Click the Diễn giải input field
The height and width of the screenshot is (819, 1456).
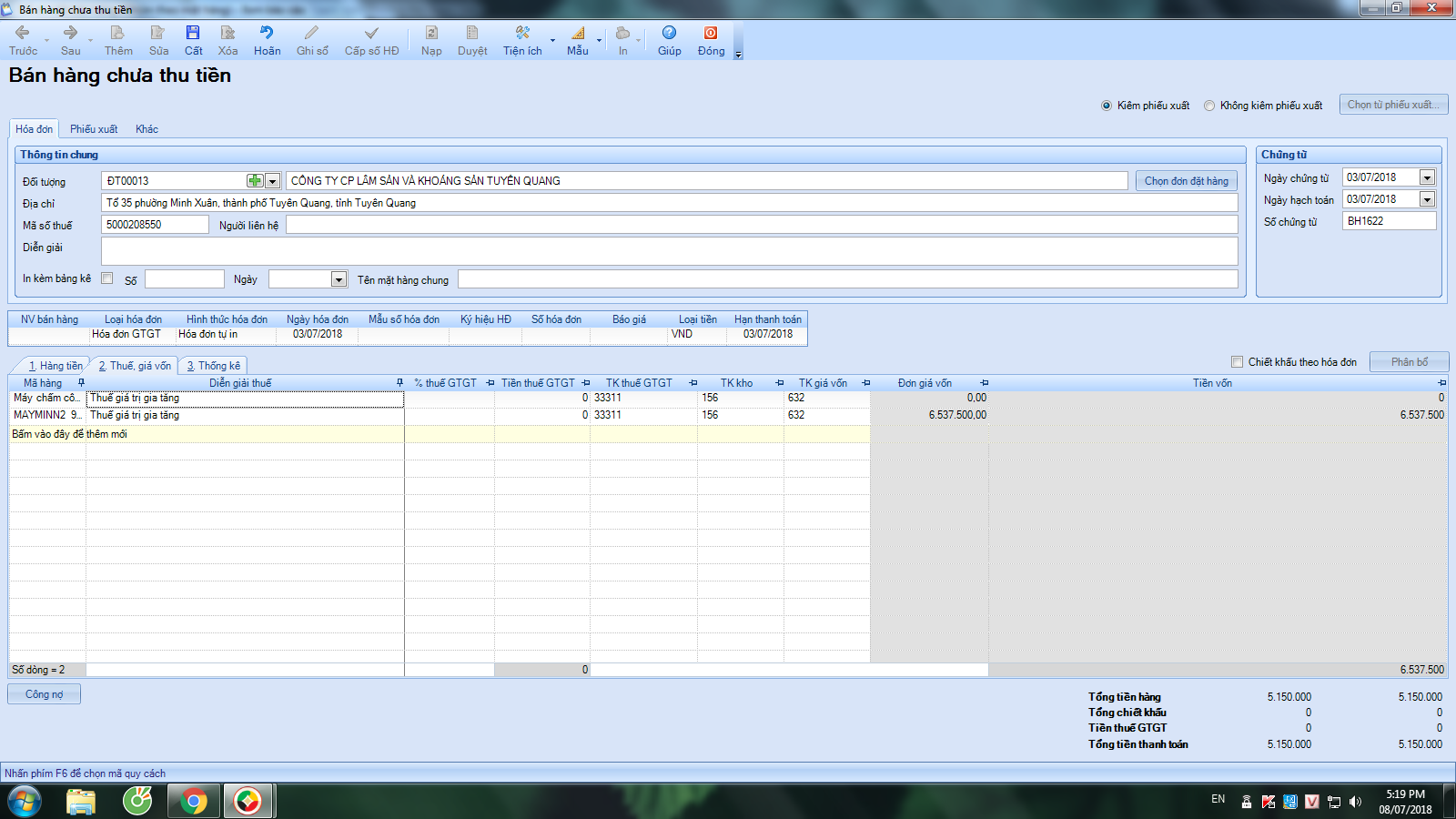tap(670, 251)
